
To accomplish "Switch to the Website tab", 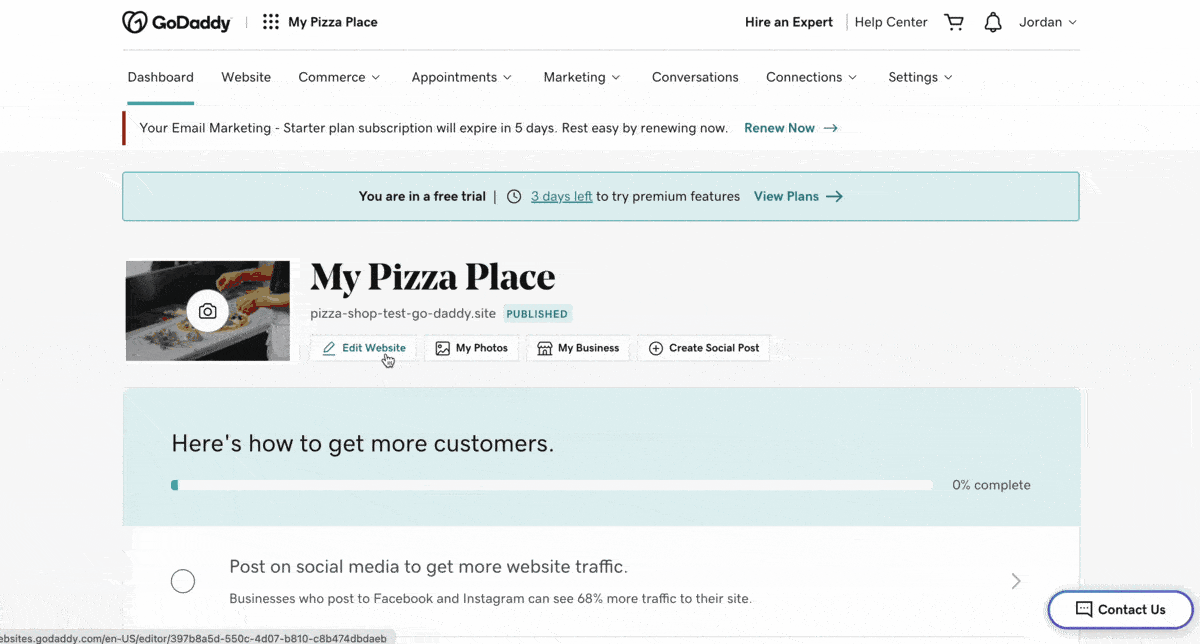I will 246,77.
